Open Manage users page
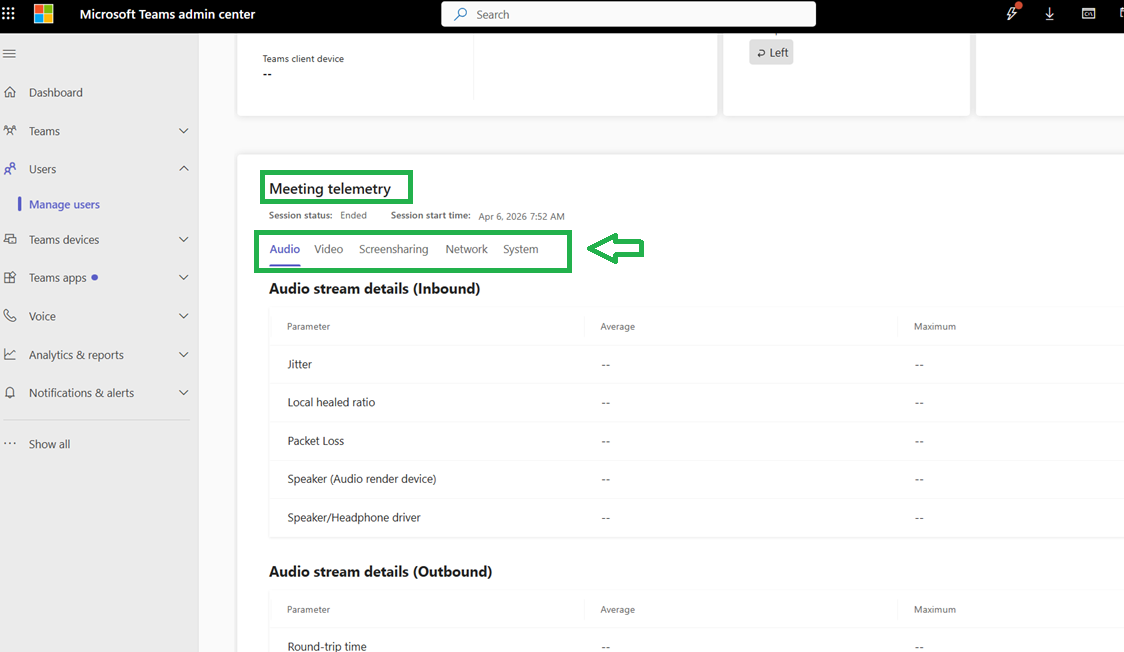The width and height of the screenshot is (1124, 652). 65,204
